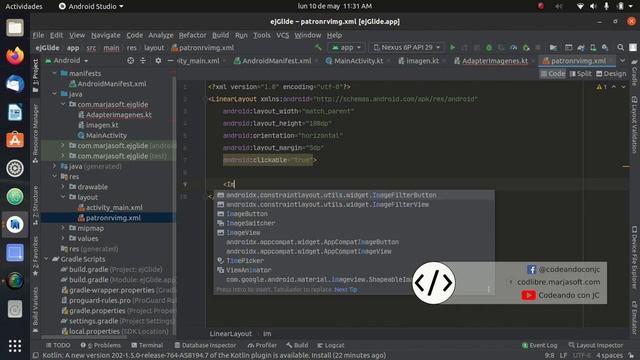The height and width of the screenshot is (360, 640).
Task: Open Firefox from the Ubuntu dock
Action: (15, 56)
